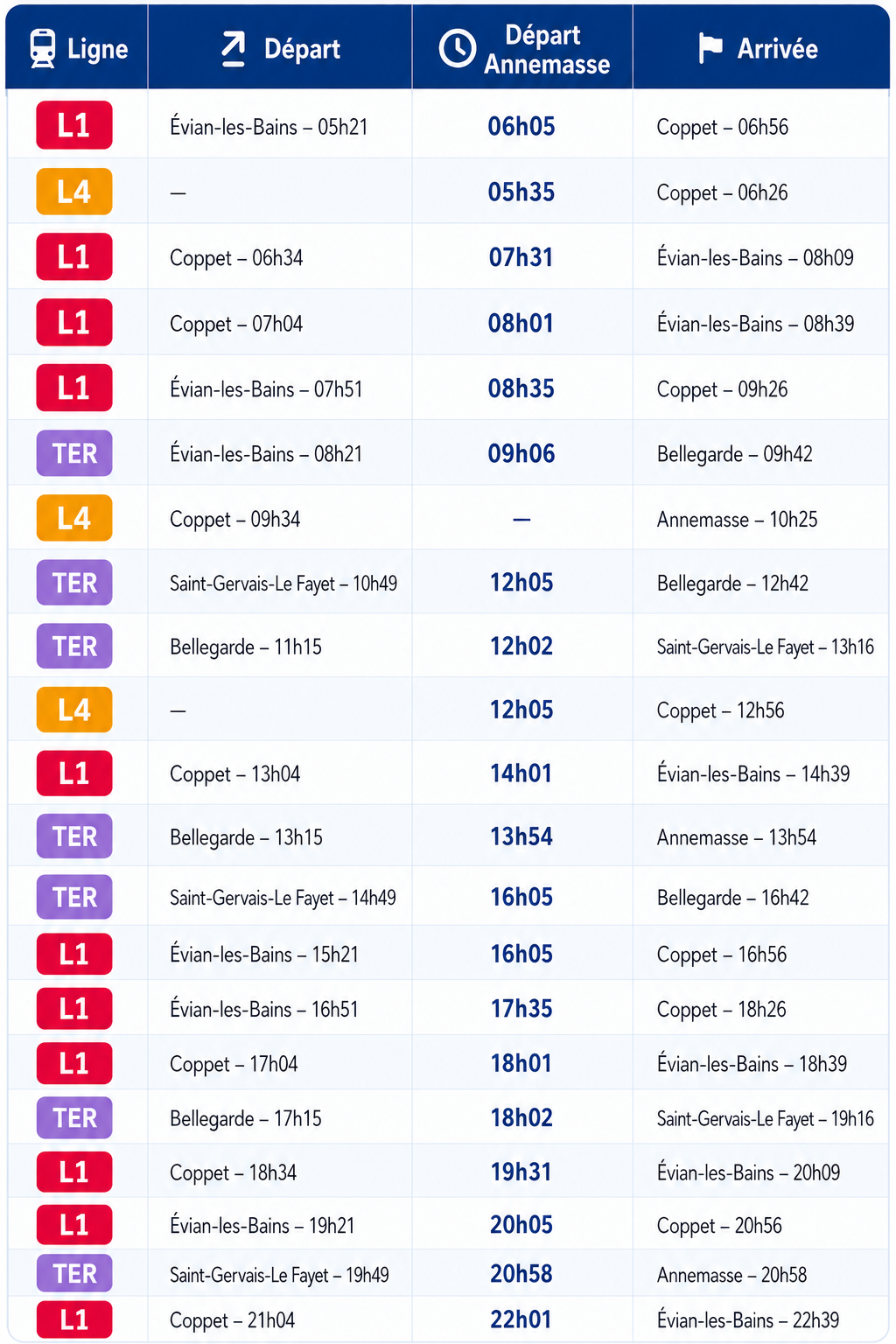The height and width of the screenshot is (1344, 896).
Task: Click the clock icon beside Départ Annemasse
Action: pyautogui.click(x=458, y=48)
